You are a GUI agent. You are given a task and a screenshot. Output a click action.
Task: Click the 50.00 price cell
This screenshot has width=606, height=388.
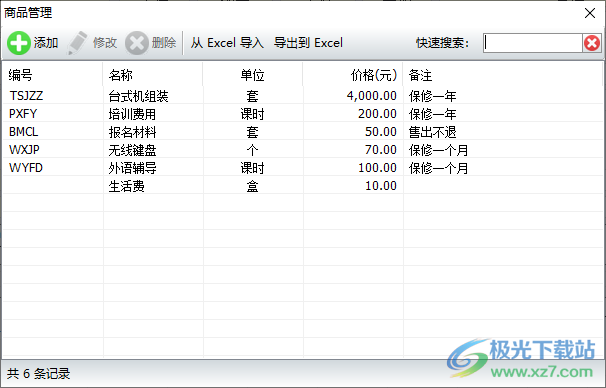point(381,132)
